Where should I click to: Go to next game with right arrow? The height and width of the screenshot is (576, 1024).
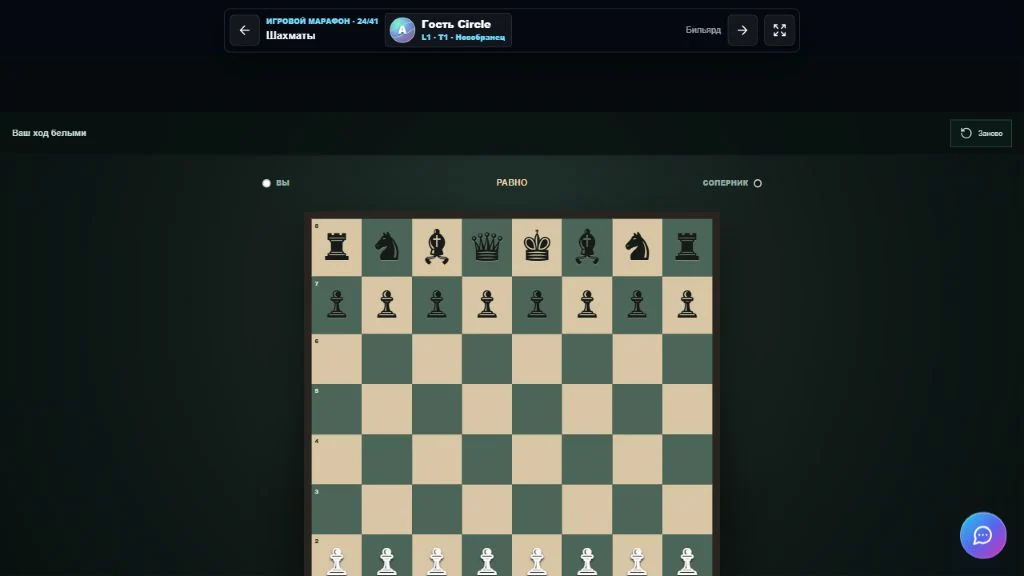(743, 30)
